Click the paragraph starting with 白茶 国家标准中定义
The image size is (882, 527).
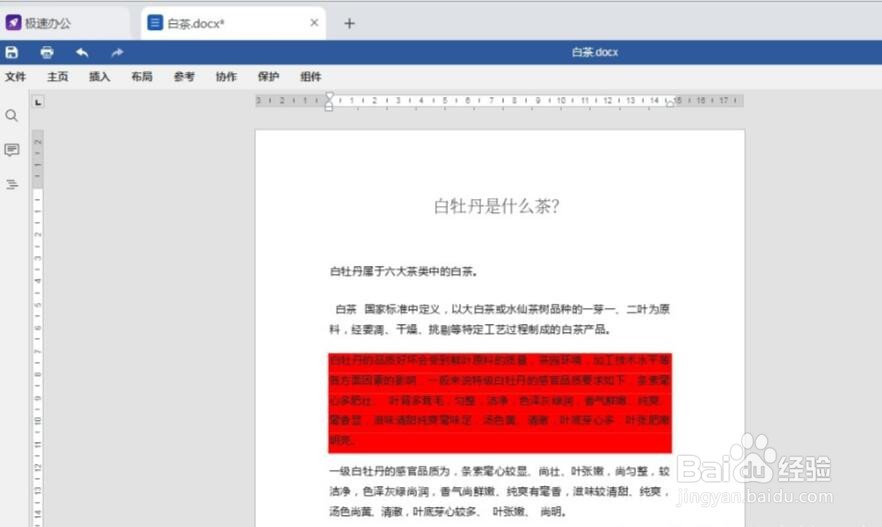pos(500,319)
